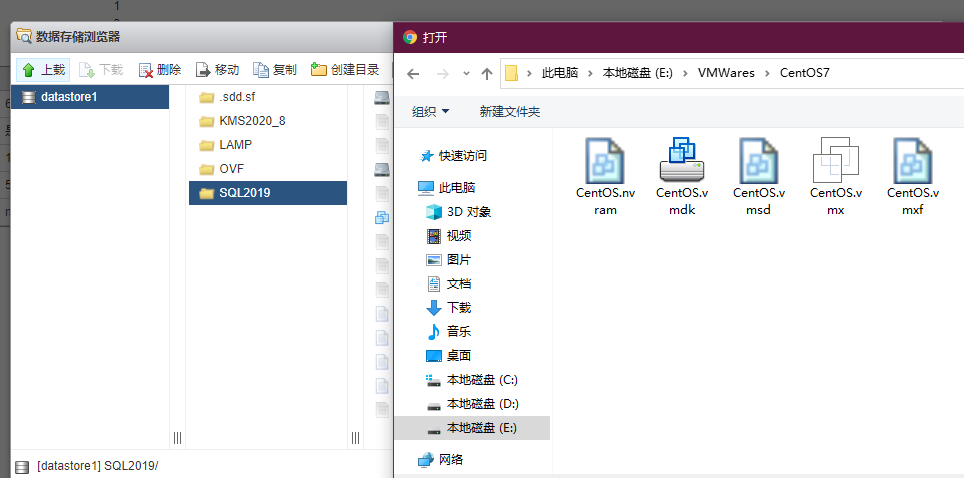Open 文档 (Documents) in the sidebar
The width and height of the screenshot is (964, 478).
click(x=449, y=284)
